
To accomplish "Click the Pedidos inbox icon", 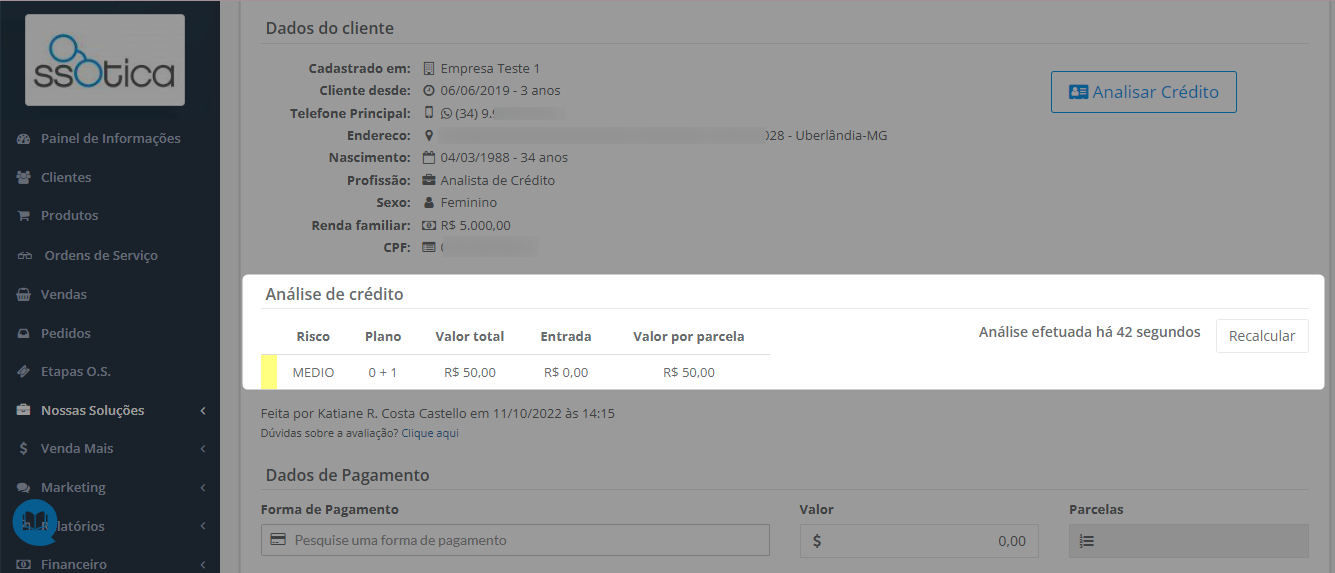I will coord(24,333).
